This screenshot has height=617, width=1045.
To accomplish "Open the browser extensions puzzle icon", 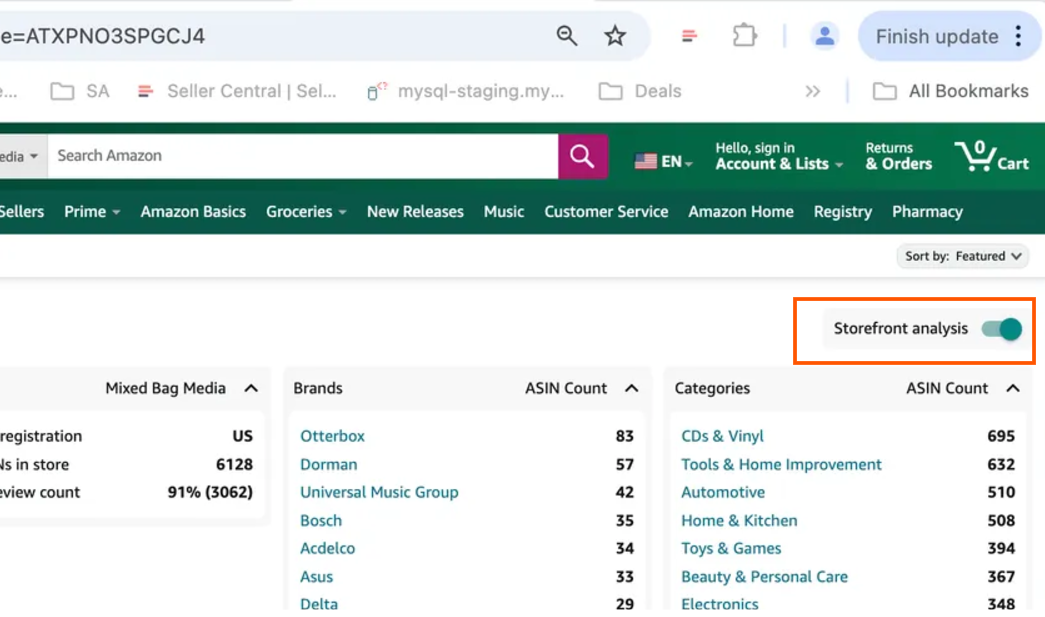I will coord(744,37).
